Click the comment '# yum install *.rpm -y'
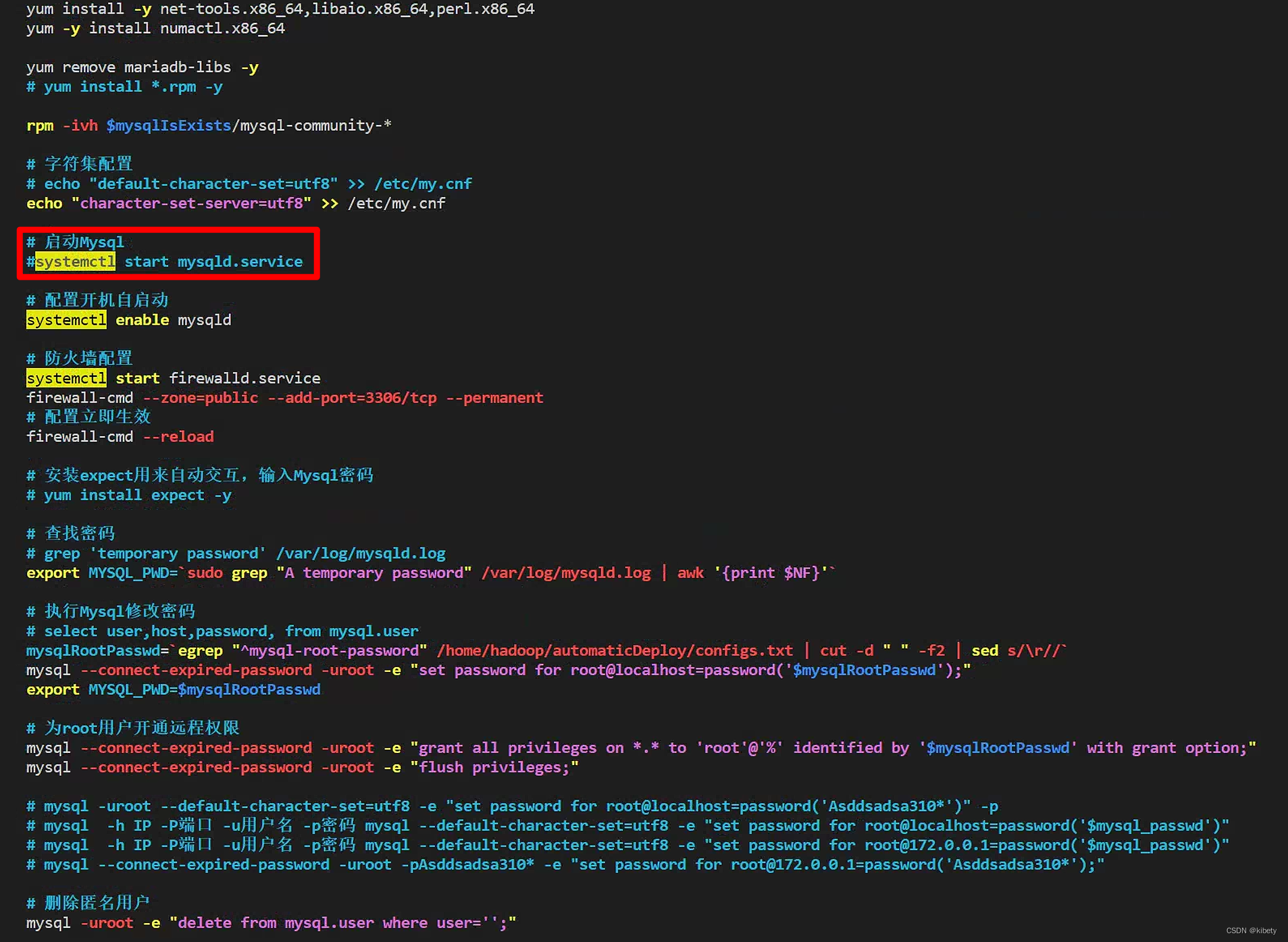1288x942 pixels. tap(124, 87)
